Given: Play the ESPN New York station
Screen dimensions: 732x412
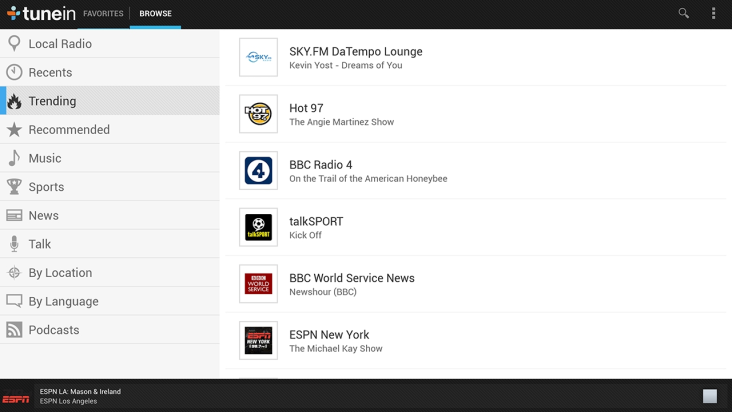Looking at the screenshot, I should pos(476,341).
